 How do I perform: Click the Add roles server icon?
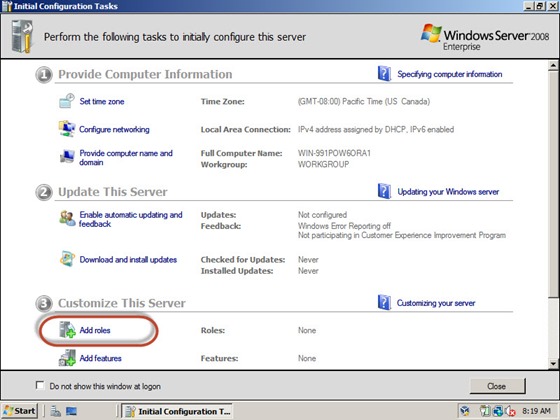pos(67,330)
